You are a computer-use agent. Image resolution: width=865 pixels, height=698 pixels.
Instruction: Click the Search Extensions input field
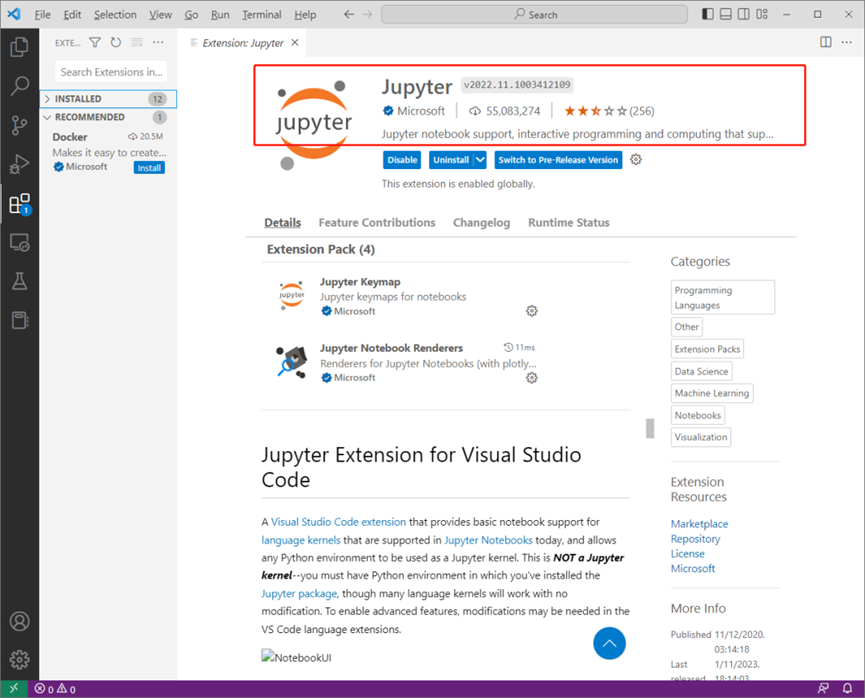pos(111,72)
